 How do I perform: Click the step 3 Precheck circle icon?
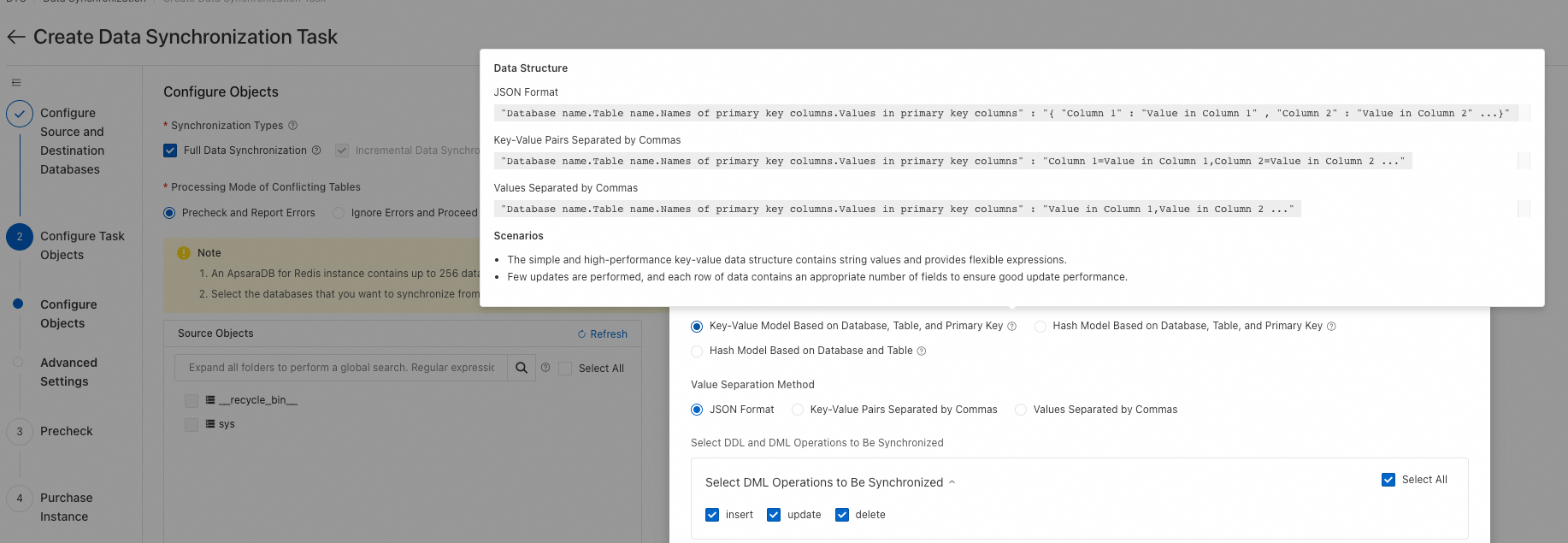click(x=20, y=432)
